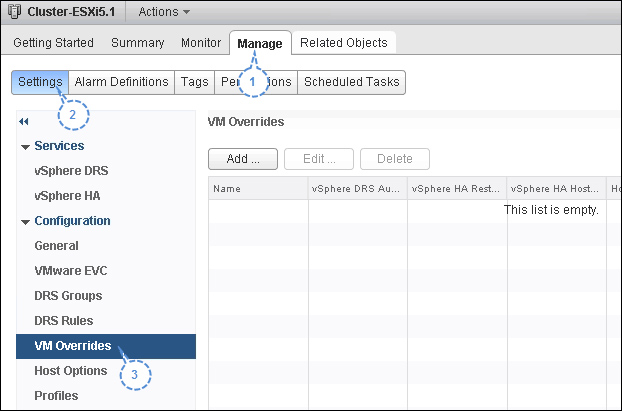Click the 'This list is empty.' message

coord(551,209)
